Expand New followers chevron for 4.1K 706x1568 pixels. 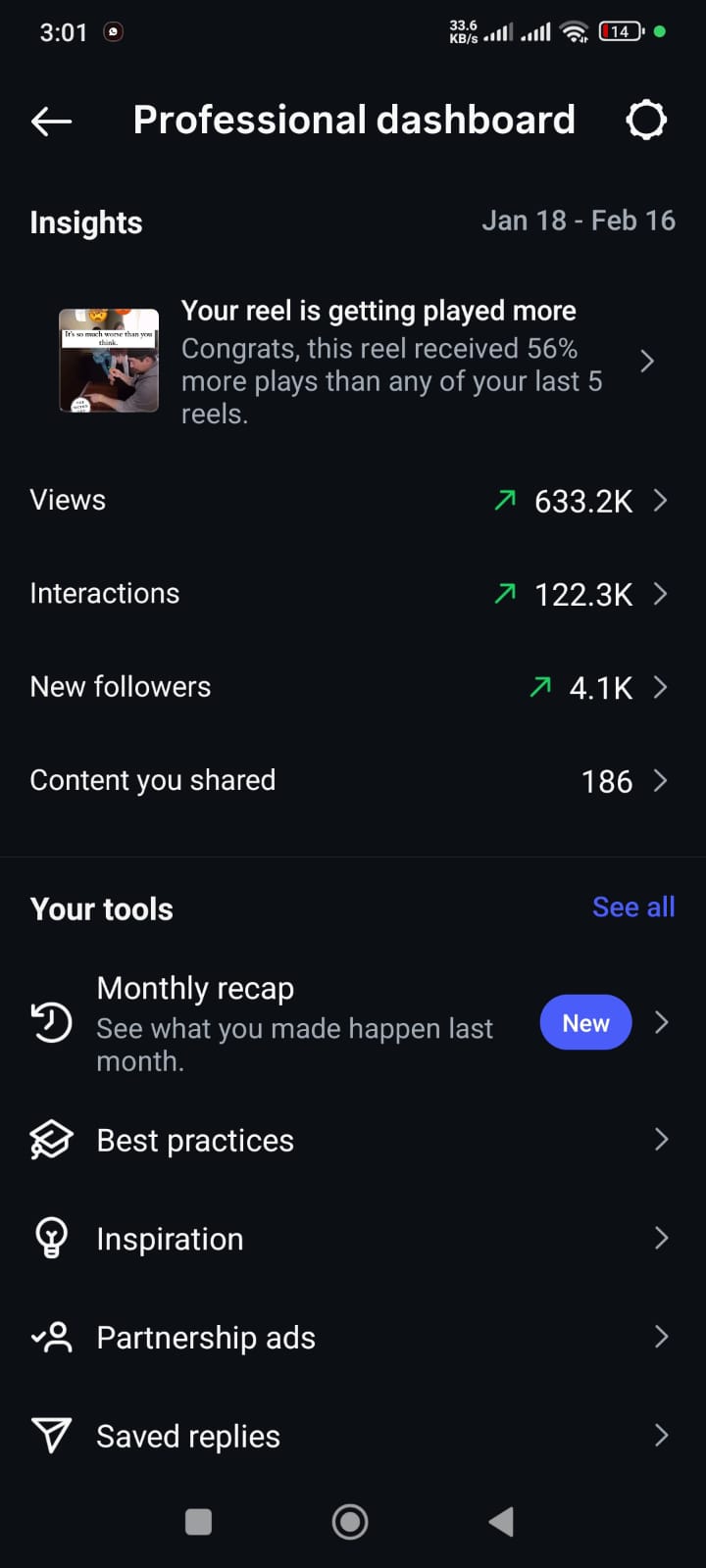click(x=661, y=687)
